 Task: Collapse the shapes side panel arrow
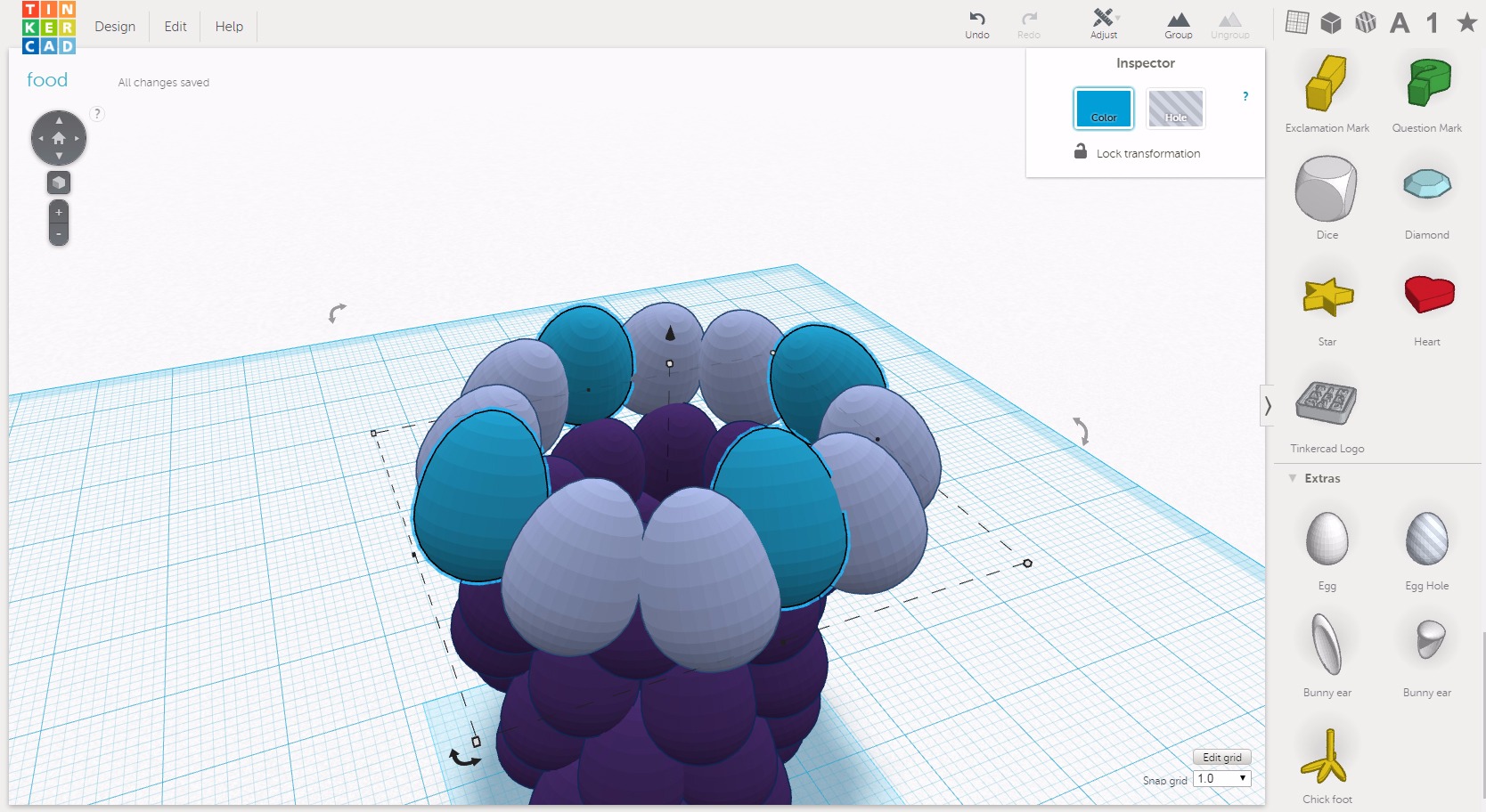1267,406
